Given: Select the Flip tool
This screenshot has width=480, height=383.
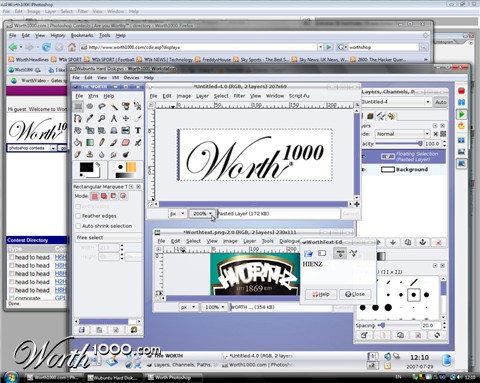Looking at the screenshot, I should click(x=126, y=130).
